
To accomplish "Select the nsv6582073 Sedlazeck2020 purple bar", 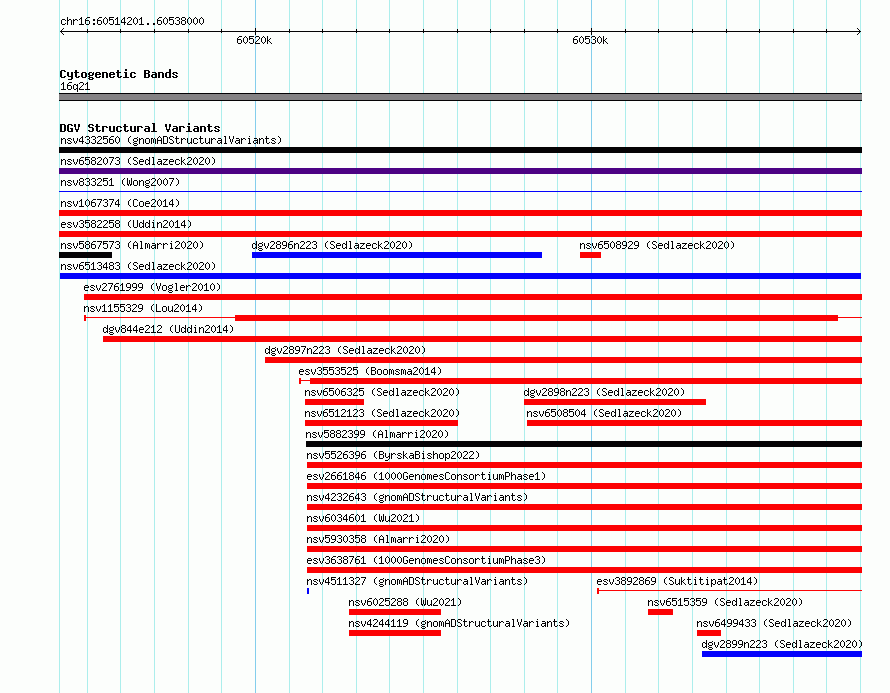I will pos(460,171).
